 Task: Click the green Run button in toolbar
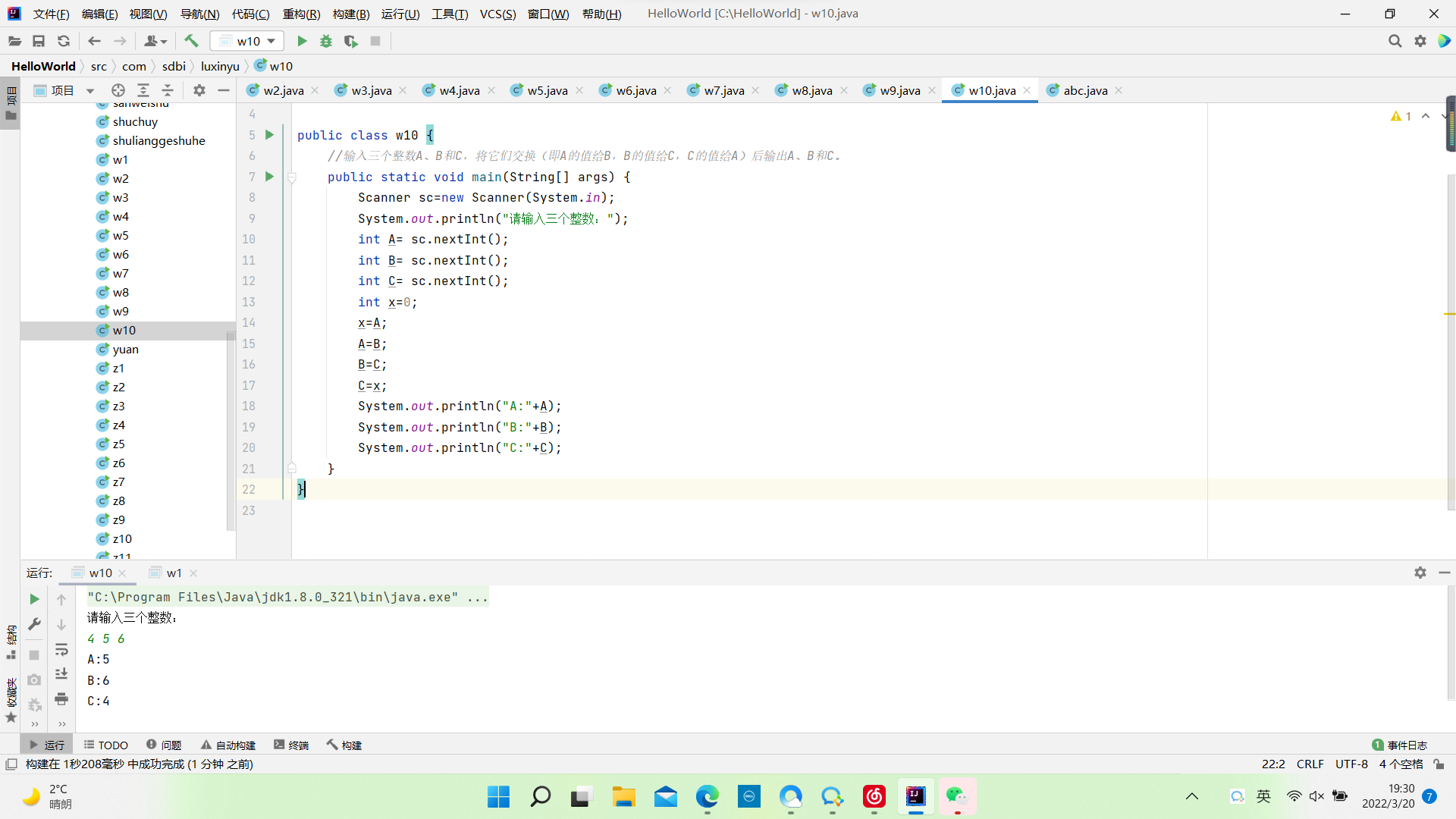coord(302,41)
